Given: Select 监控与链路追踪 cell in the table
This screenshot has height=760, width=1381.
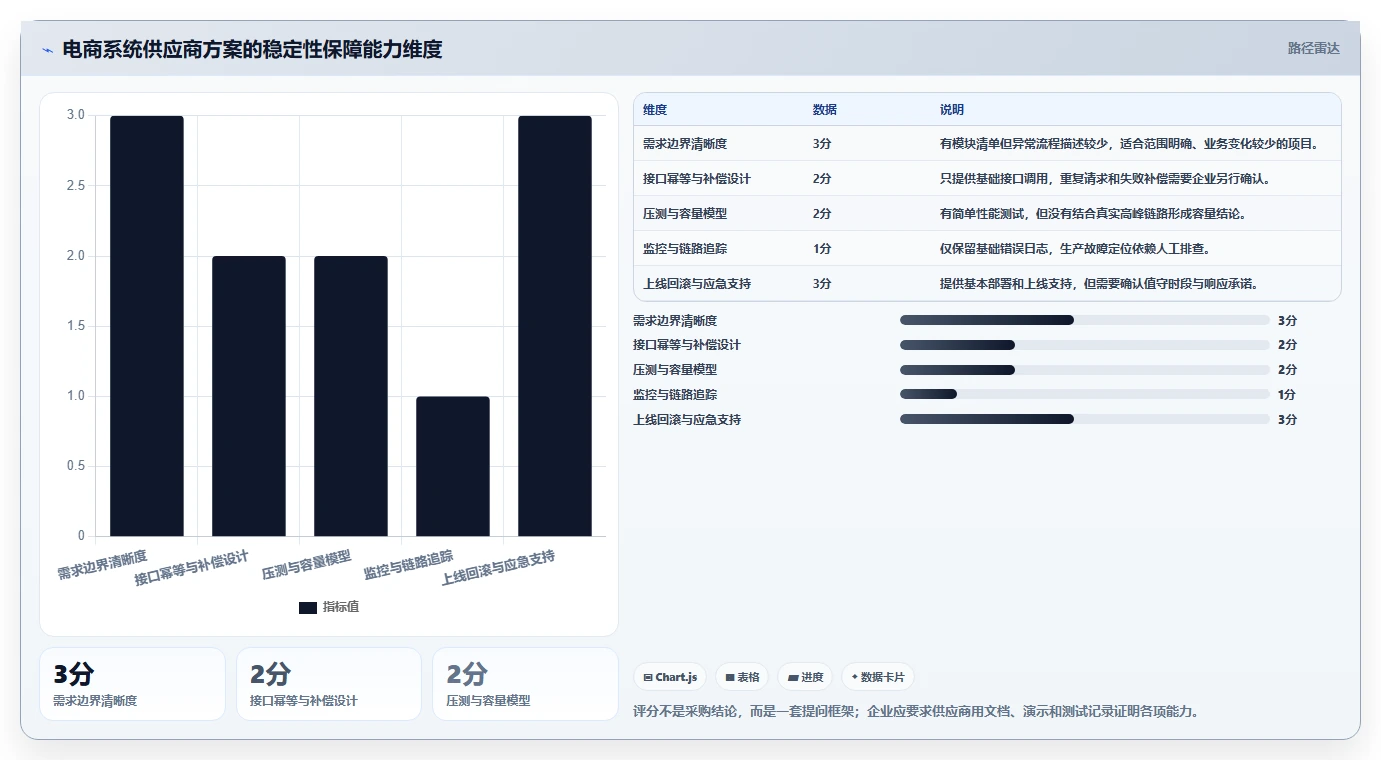Looking at the screenshot, I should point(685,249).
